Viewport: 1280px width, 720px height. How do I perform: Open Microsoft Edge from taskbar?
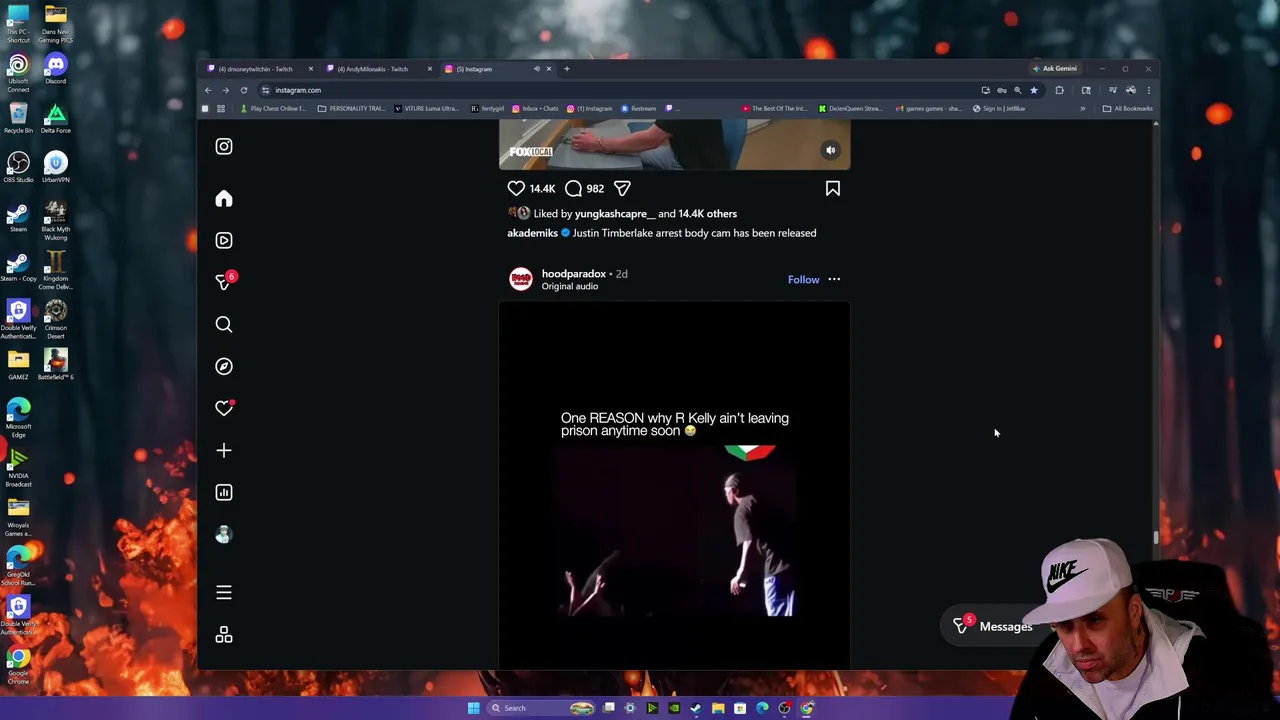click(x=762, y=708)
